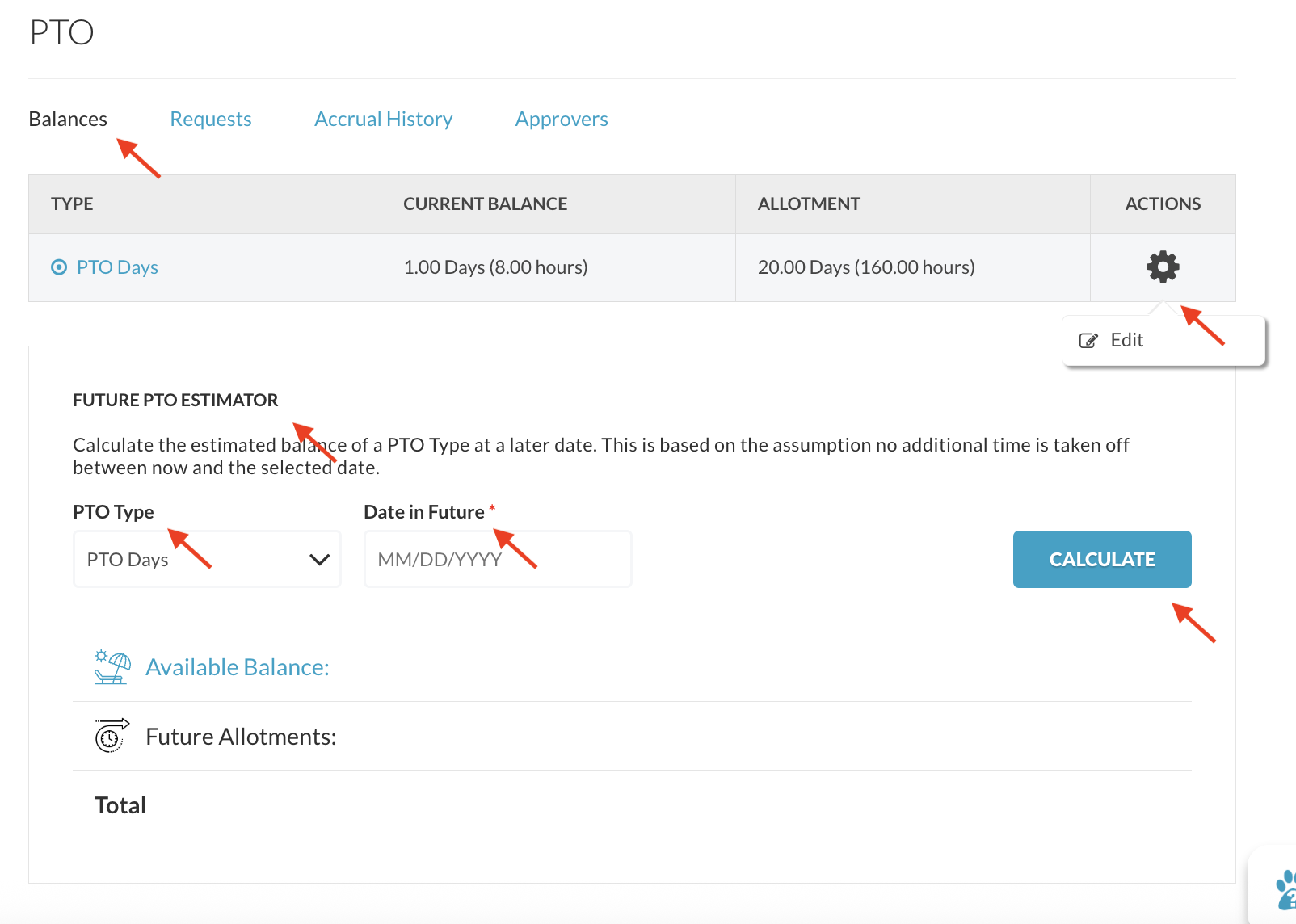The width and height of the screenshot is (1296, 924).
Task: Click the Type column header
Action: (x=72, y=204)
